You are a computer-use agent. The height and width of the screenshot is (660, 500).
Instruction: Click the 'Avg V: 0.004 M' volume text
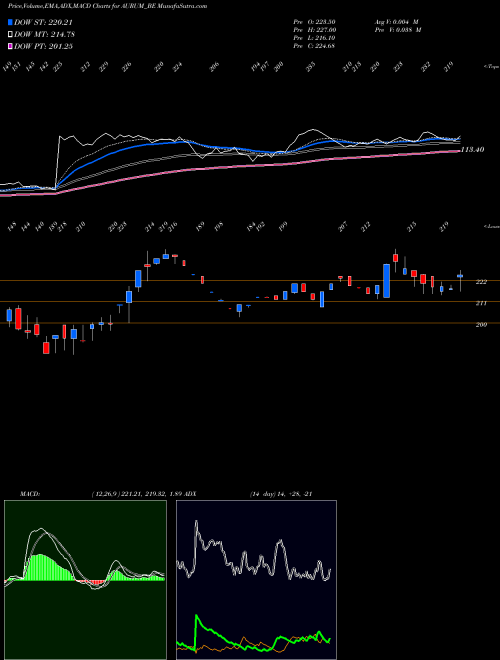coord(396,21)
